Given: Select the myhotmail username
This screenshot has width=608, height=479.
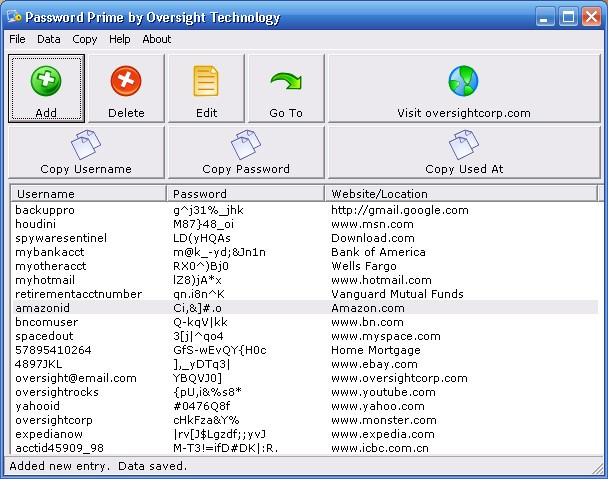Looking at the screenshot, I should click(45, 280).
